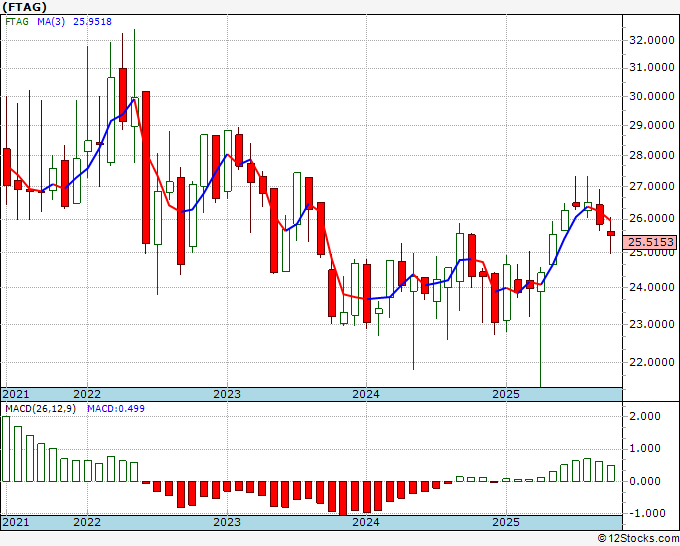Screen dimensions: 680x546
Task: Click 2025 on the price chart axis
Action: pyautogui.click(x=506, y=394)
